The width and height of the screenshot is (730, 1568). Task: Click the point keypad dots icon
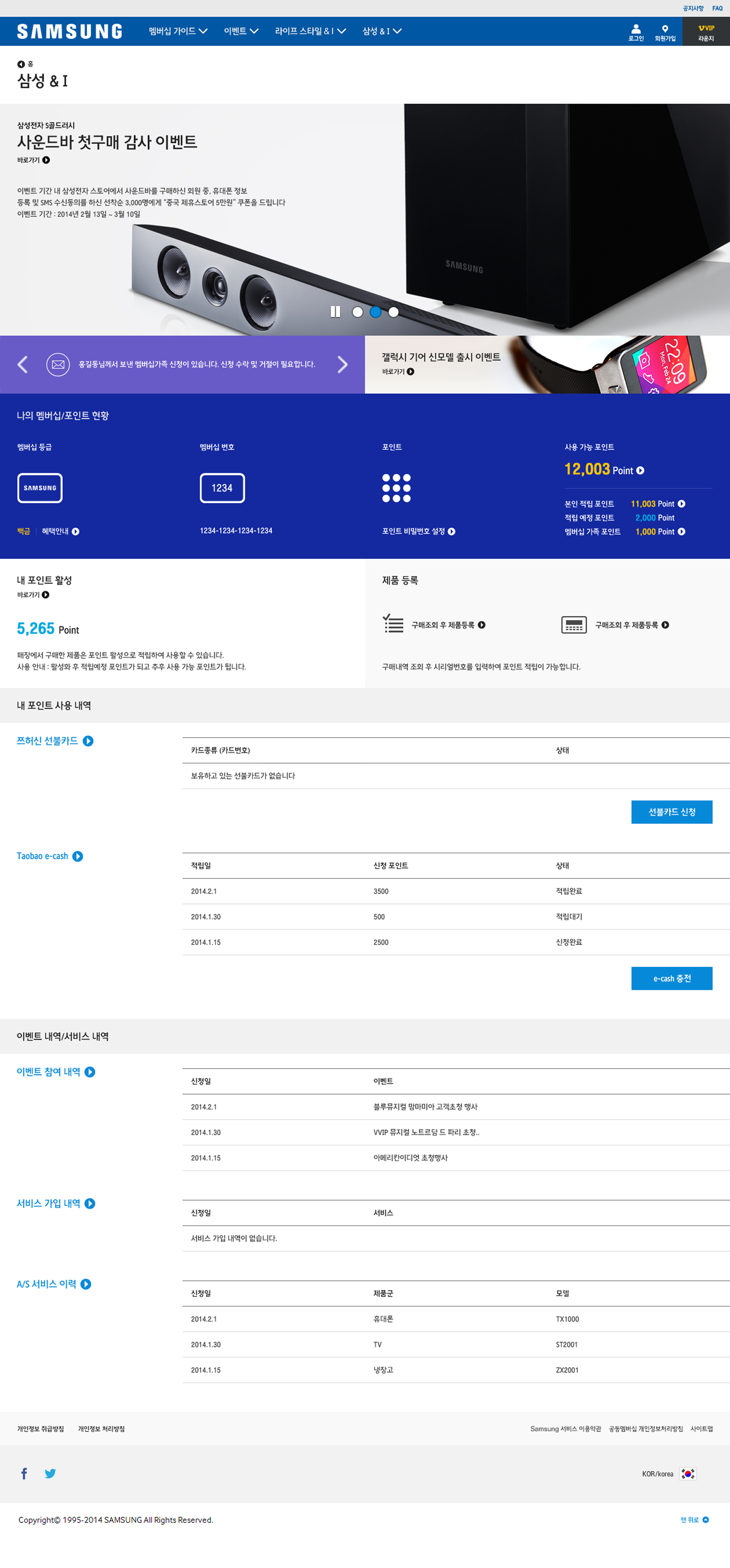396,488
